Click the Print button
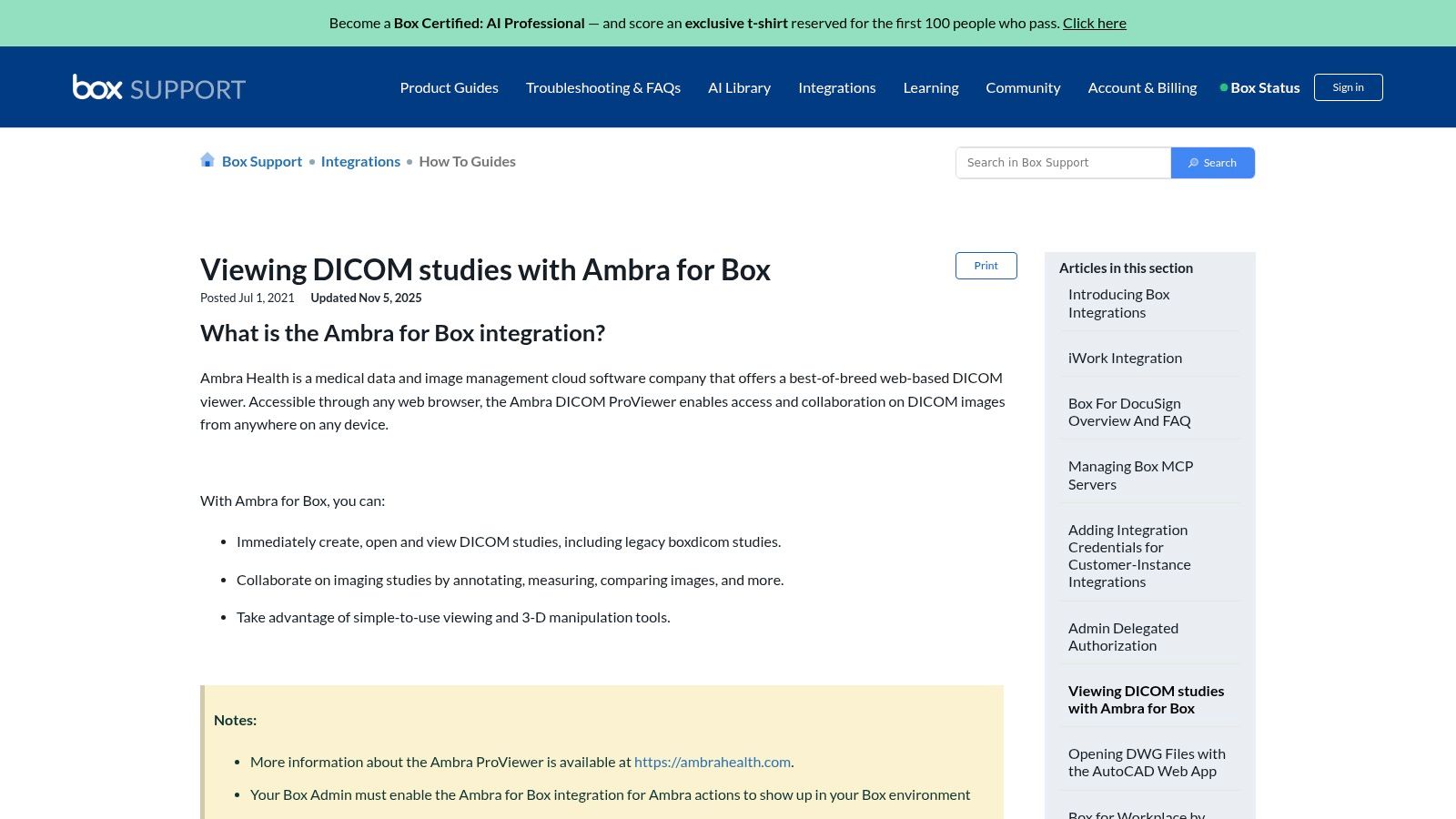This screenshot has width=1456, height=819. [986, 265]
